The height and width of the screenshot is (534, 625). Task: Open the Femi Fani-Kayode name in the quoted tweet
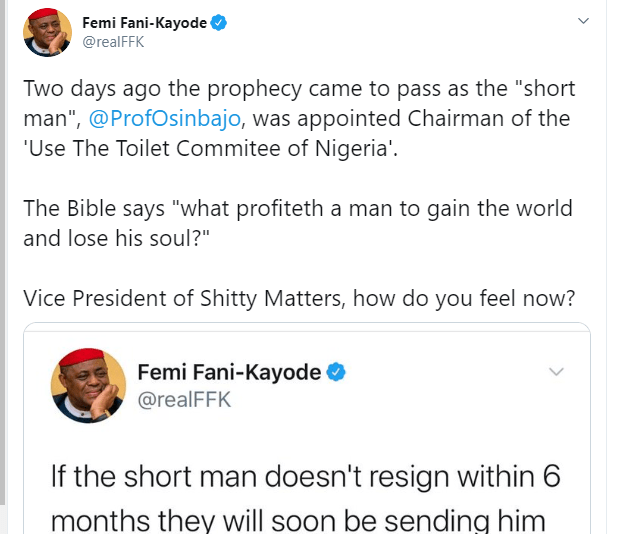pyautogui.click(x=228, y=372)
